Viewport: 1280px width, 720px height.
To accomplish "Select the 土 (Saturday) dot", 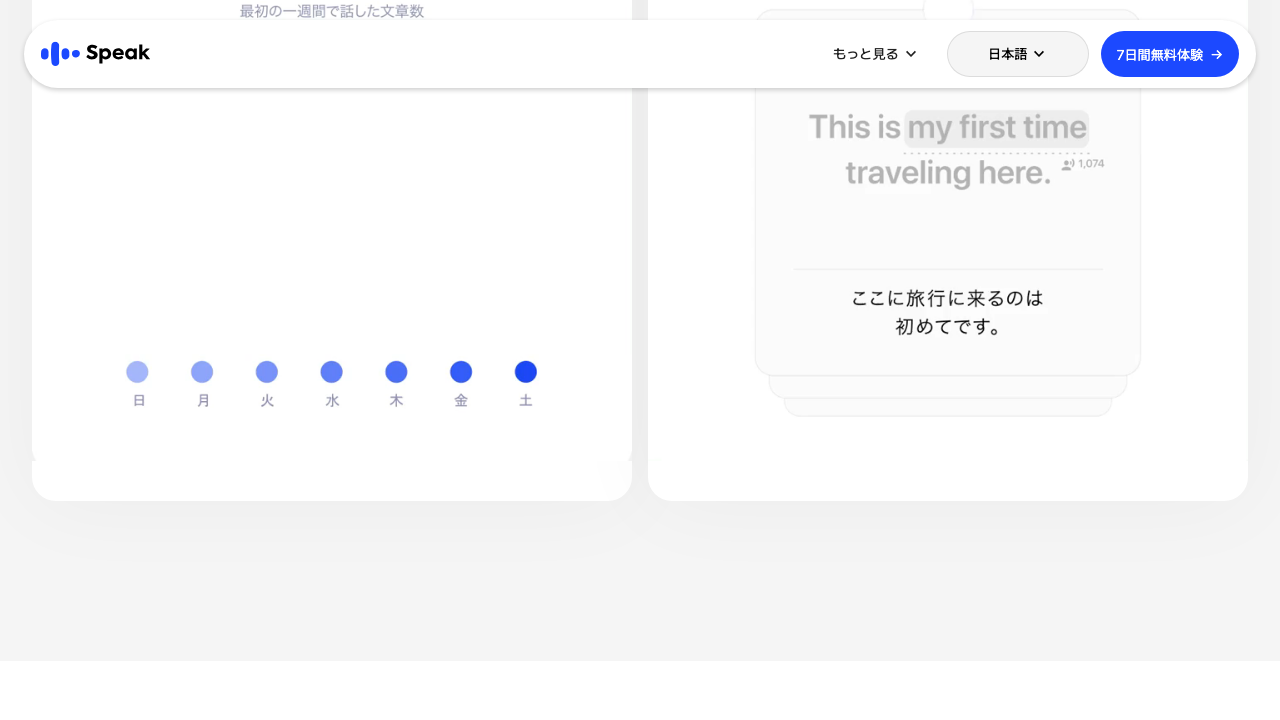I will tap(526, 372).
